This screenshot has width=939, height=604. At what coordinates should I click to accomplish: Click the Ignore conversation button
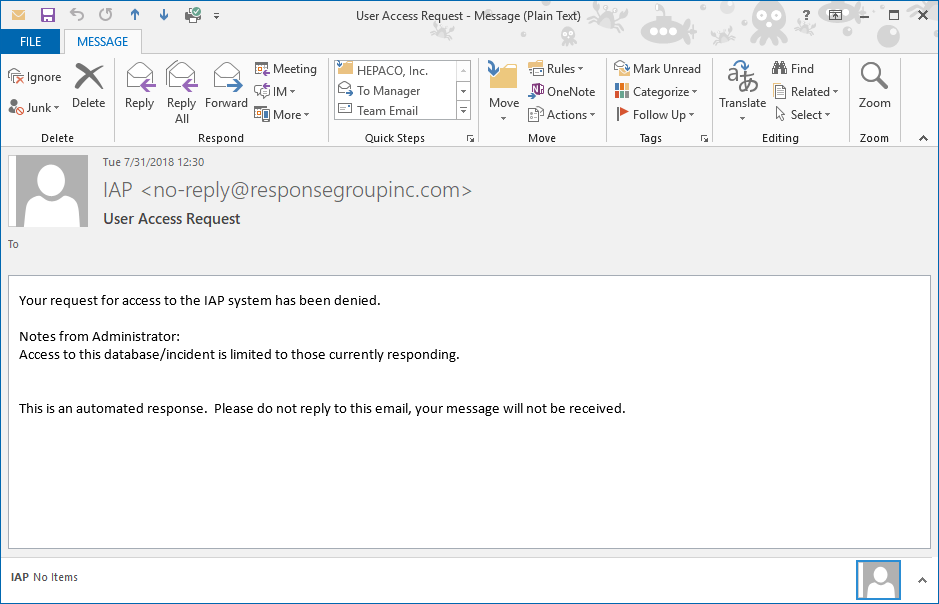click(x=35, y=77)
